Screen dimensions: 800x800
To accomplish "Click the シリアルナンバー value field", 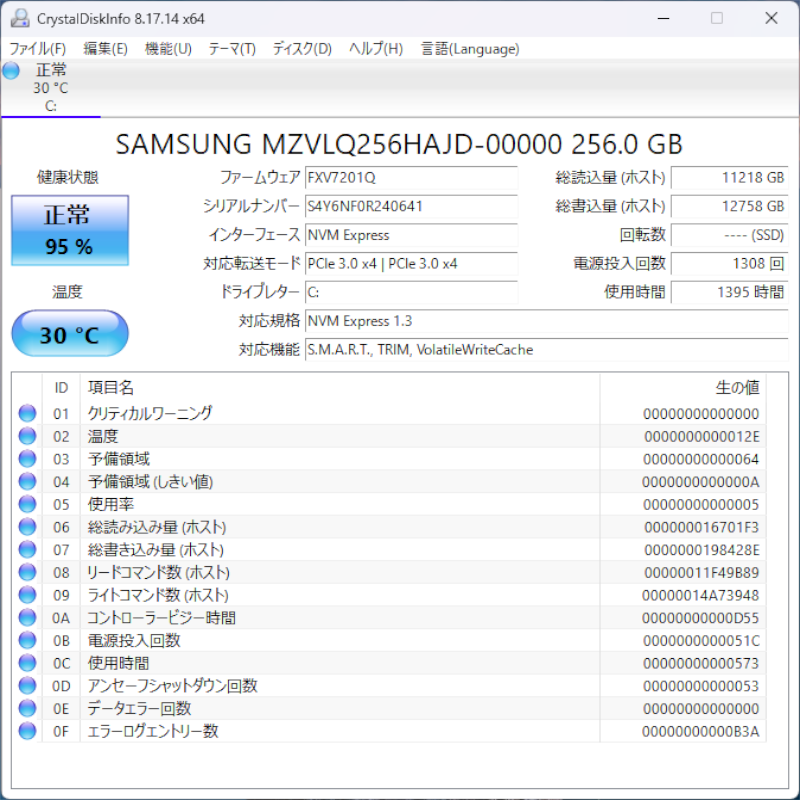I will 411,207.
